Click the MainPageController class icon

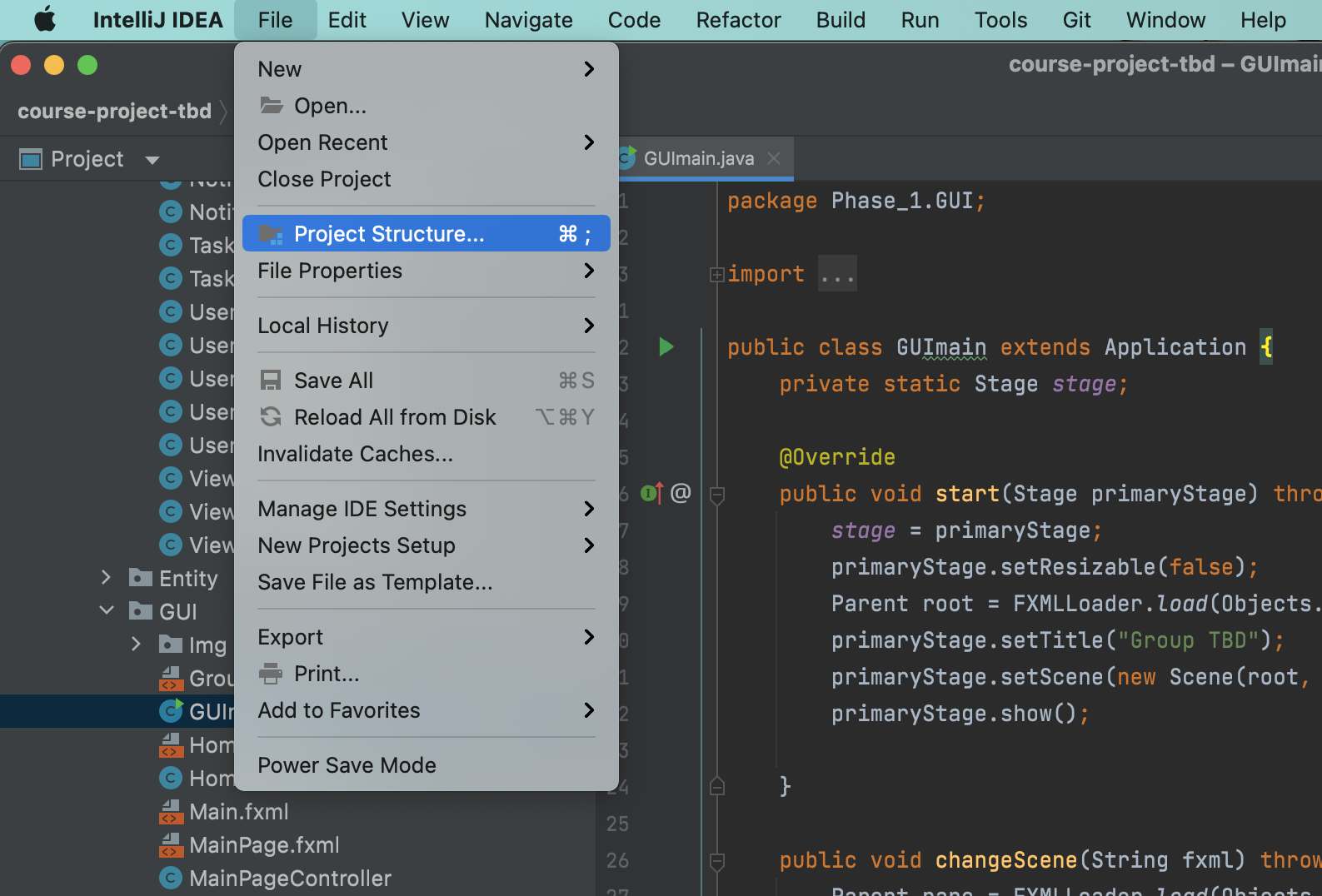tap(171, 878)
